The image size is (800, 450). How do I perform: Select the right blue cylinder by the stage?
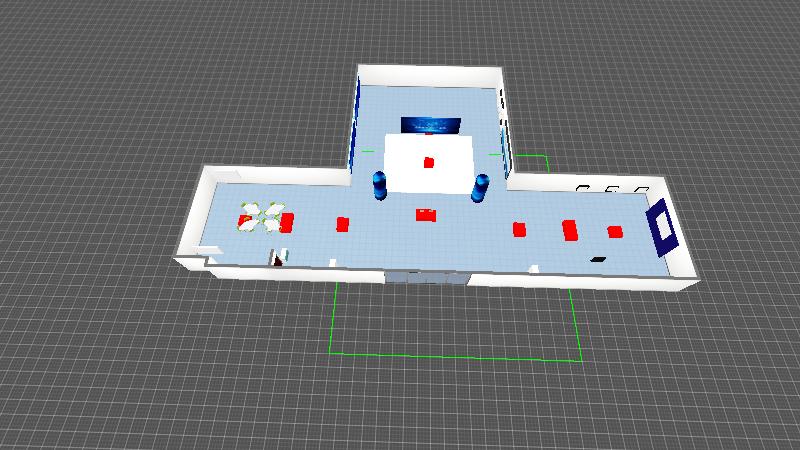click(480, 187)
